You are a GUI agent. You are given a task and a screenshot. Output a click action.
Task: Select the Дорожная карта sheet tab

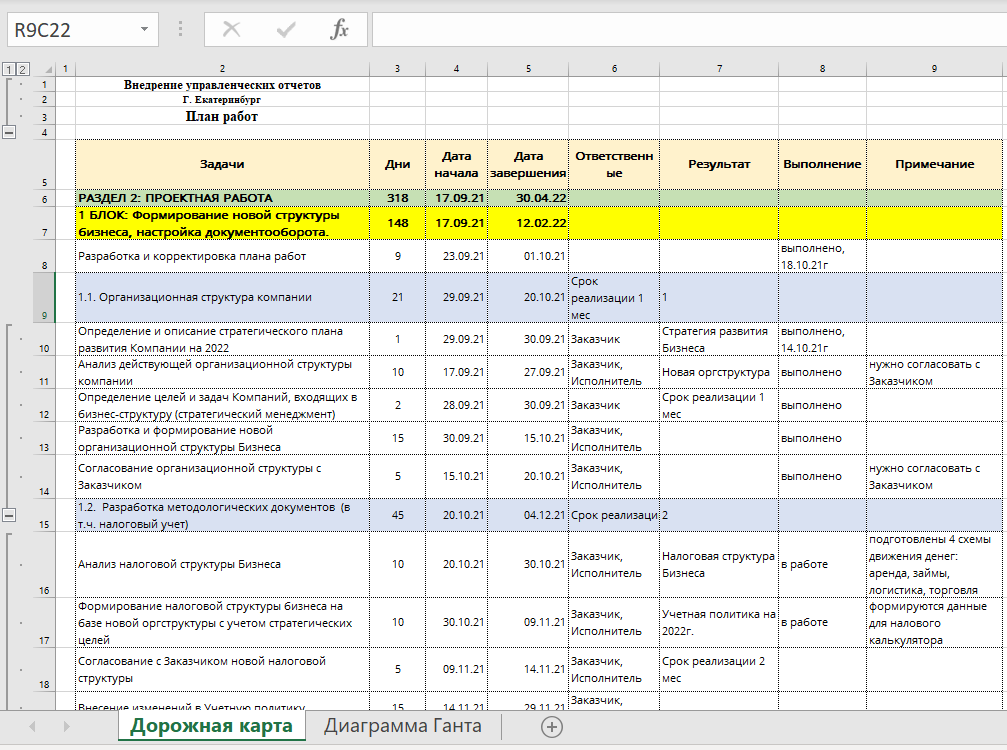click(x=211, y=726)
